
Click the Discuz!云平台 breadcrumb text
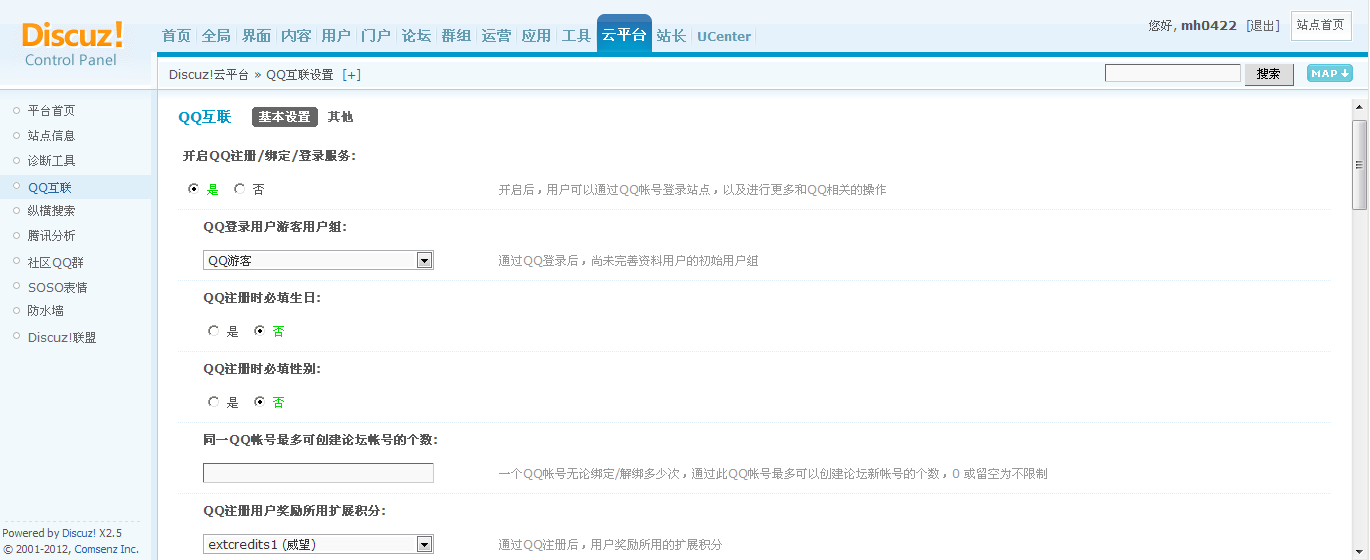(x=208, y=75)
